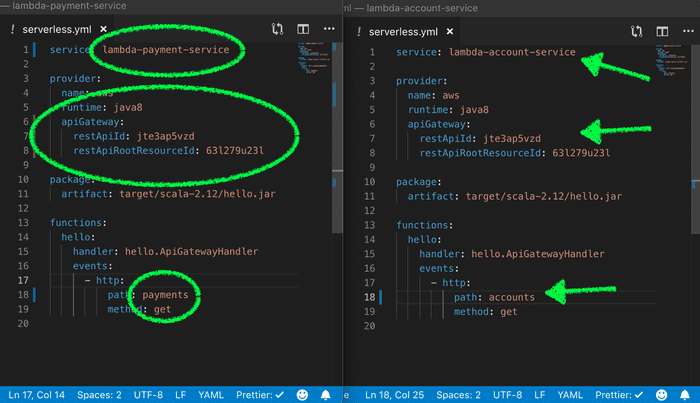700x403 pixels.
Task: Click 'provider:' key in account-service editor
Action: point(421,81)
